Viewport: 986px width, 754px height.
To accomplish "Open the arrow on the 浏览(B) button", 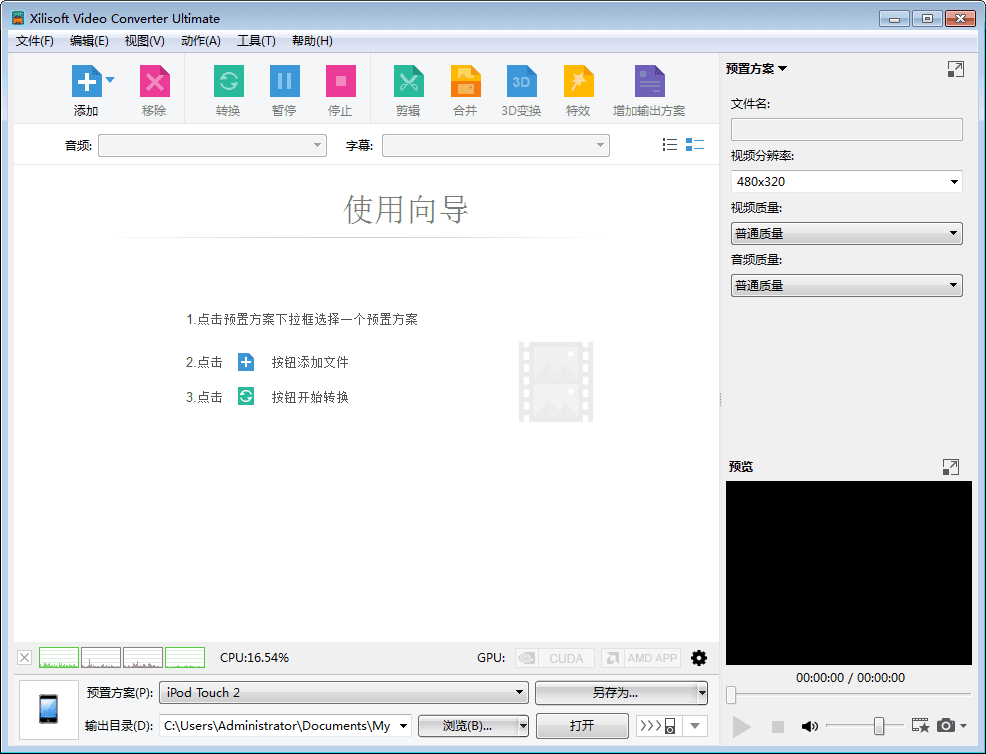I will [x=523, y=726].
